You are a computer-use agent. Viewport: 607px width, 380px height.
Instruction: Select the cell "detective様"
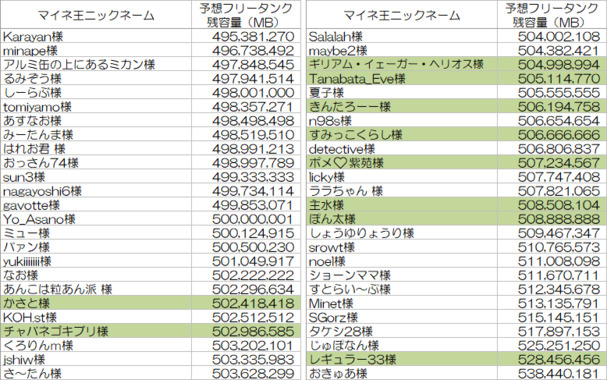click(402, 149)
